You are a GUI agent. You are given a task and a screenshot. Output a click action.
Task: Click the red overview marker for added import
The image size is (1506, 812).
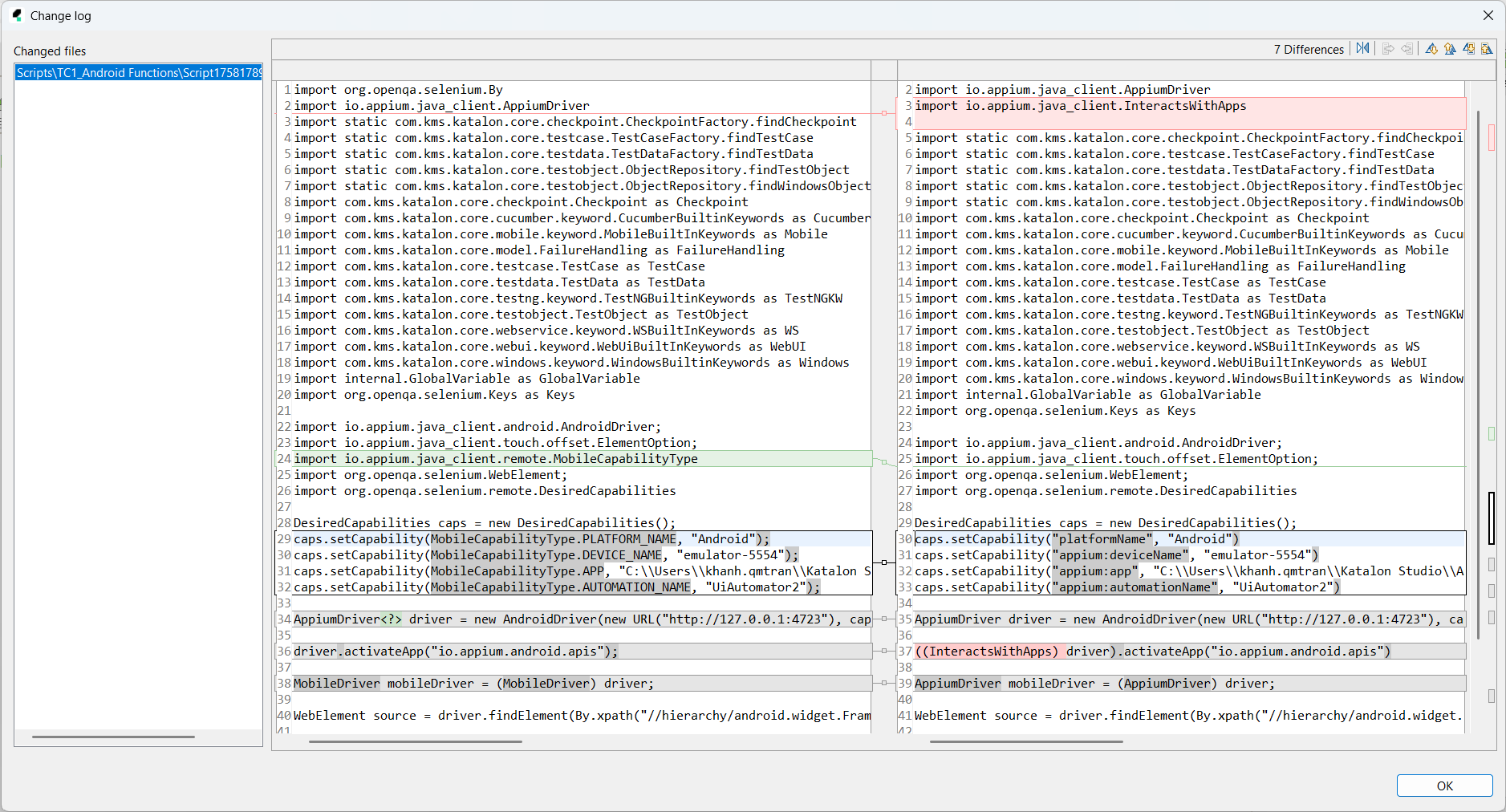click(1492, 137)
